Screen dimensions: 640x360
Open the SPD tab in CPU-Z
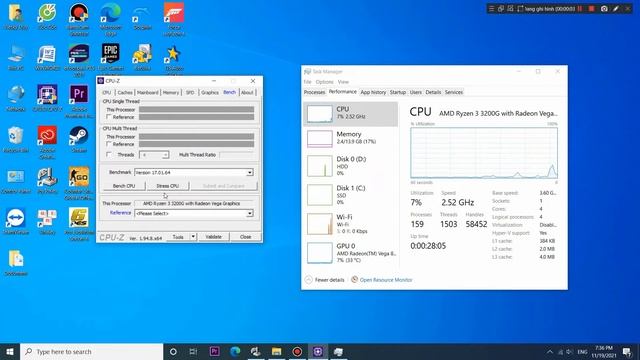190,93
